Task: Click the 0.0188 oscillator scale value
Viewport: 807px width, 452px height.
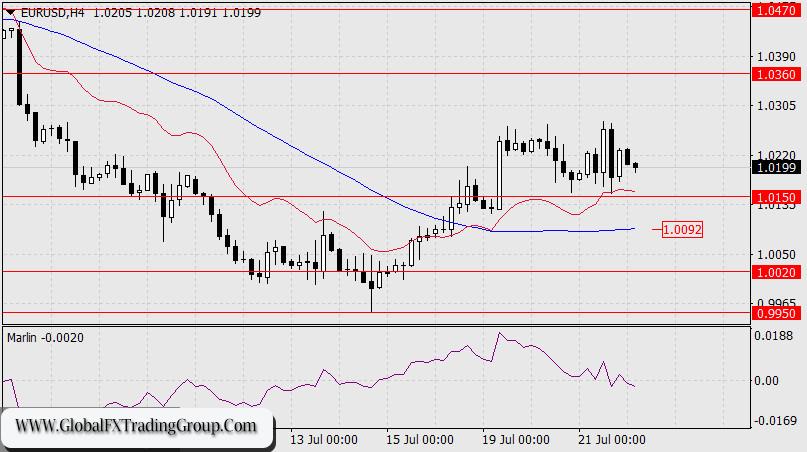Action: tap(774, 336)
